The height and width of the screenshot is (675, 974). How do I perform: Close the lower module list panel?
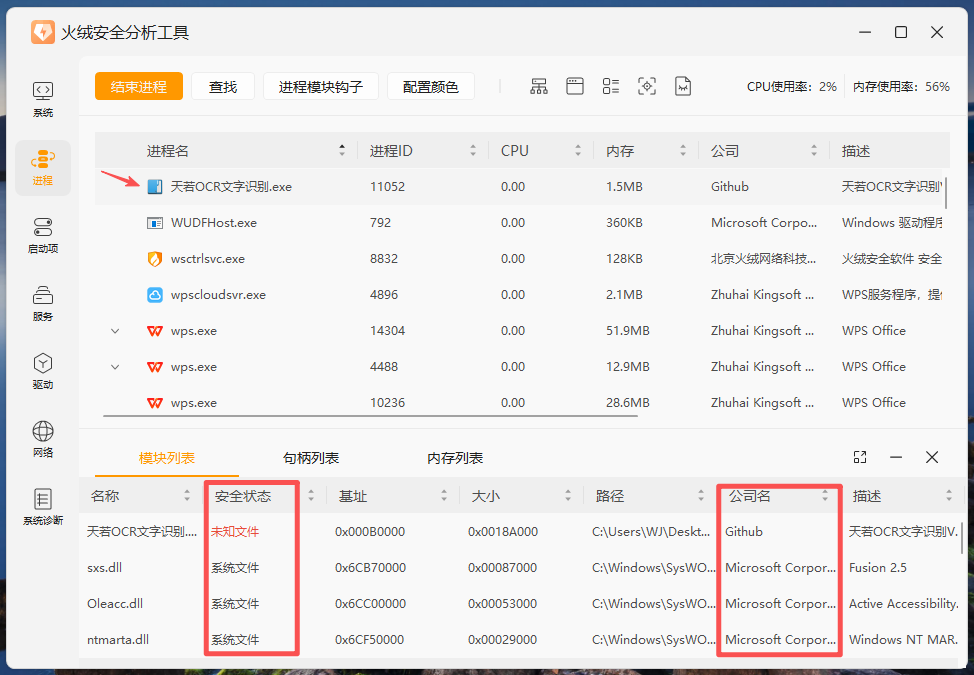(x=932, y=458)
